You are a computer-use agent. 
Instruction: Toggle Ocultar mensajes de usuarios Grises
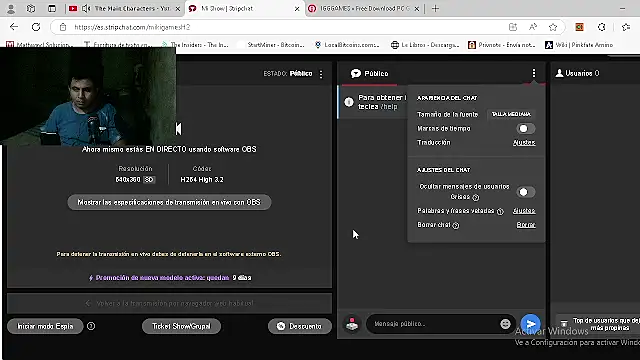coord(525,192)
